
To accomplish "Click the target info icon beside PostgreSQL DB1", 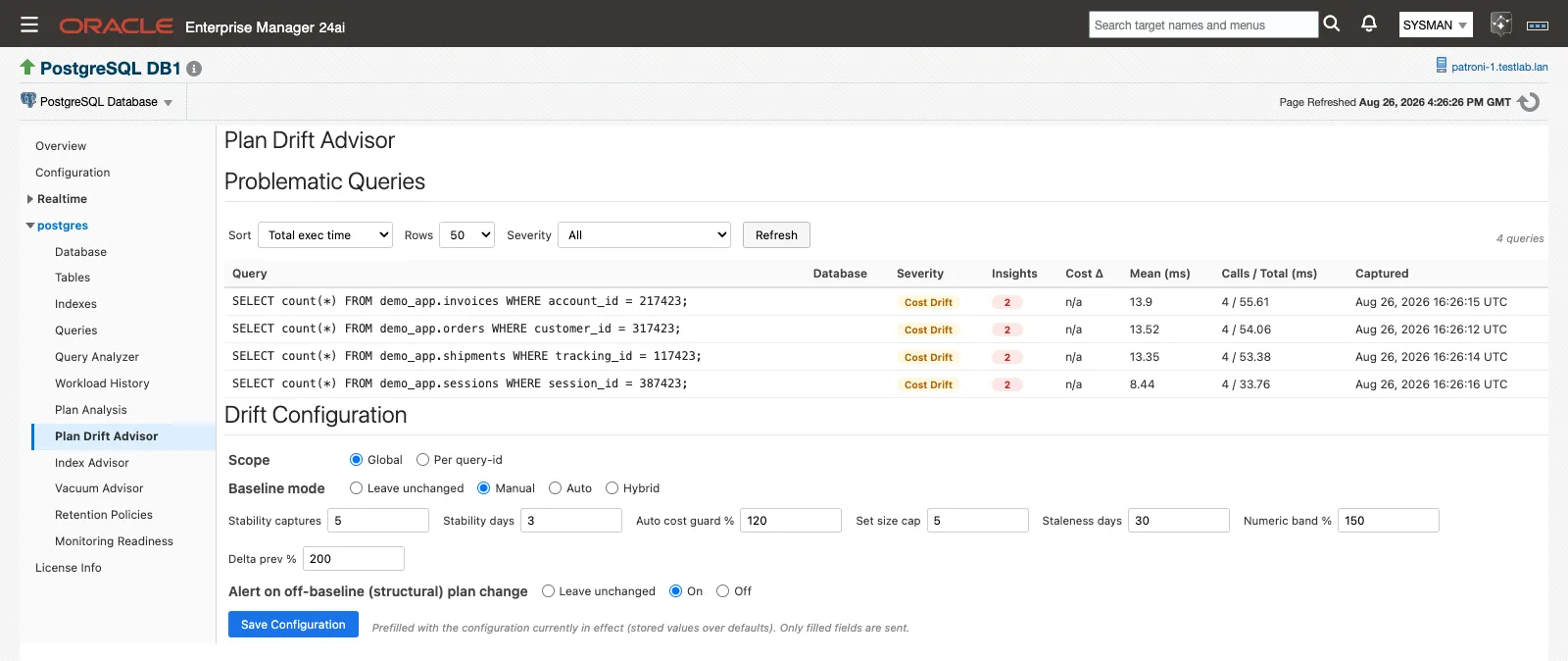I will click(194, 69).
